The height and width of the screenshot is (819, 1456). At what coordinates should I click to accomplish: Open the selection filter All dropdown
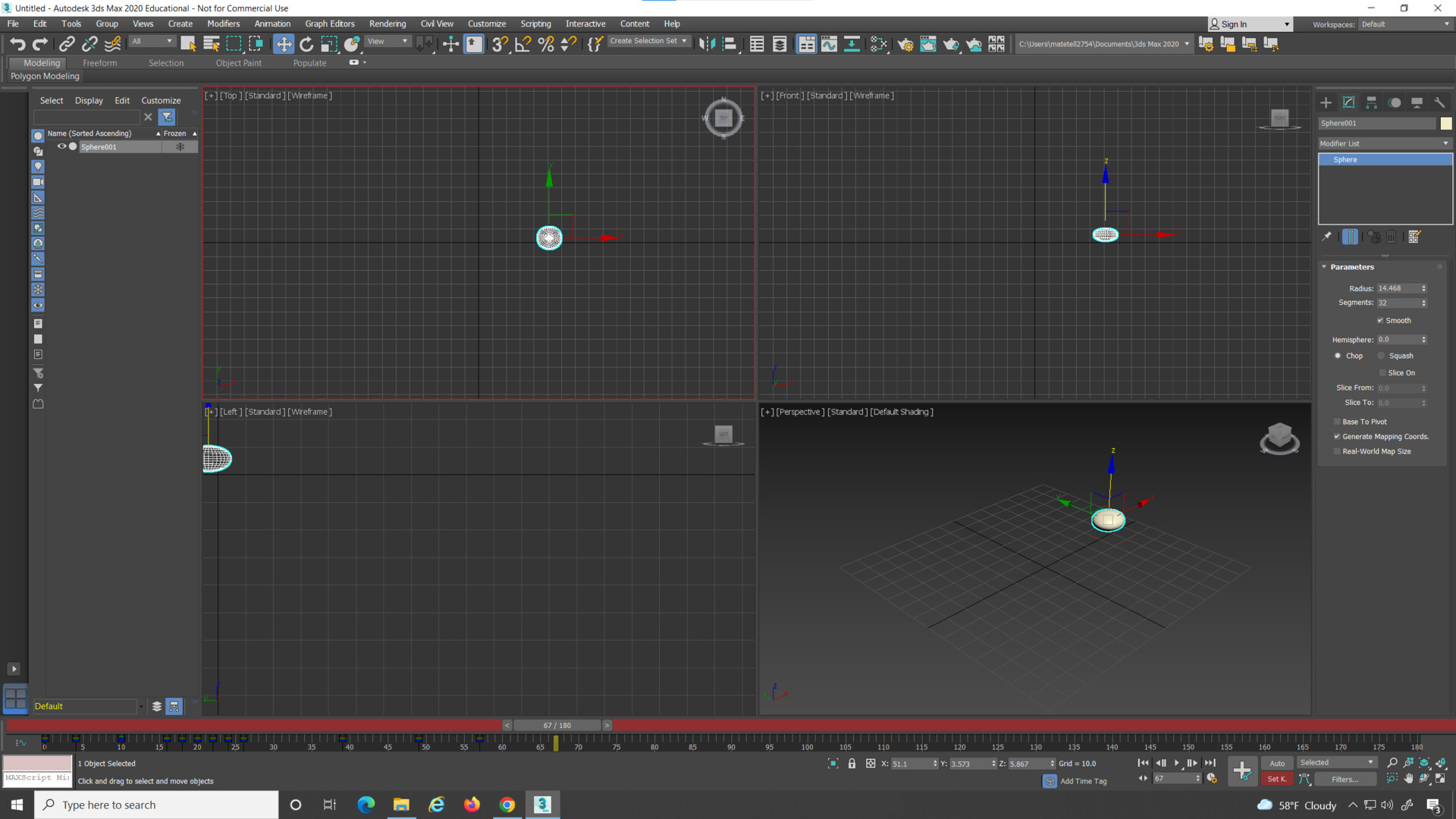[152, 41]
